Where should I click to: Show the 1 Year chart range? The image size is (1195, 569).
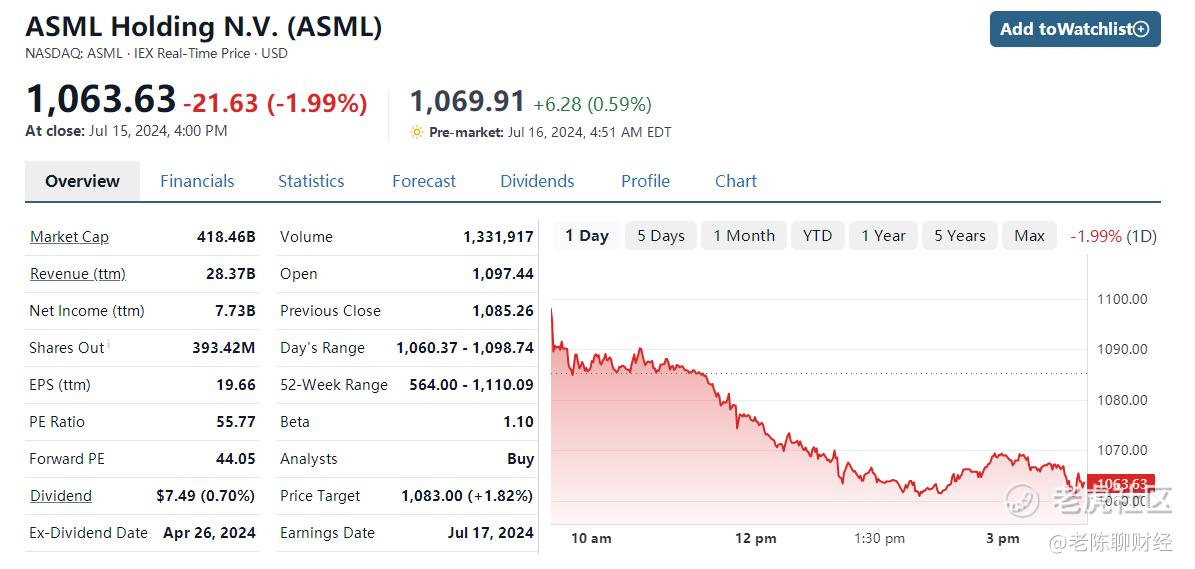click(883, 236)
